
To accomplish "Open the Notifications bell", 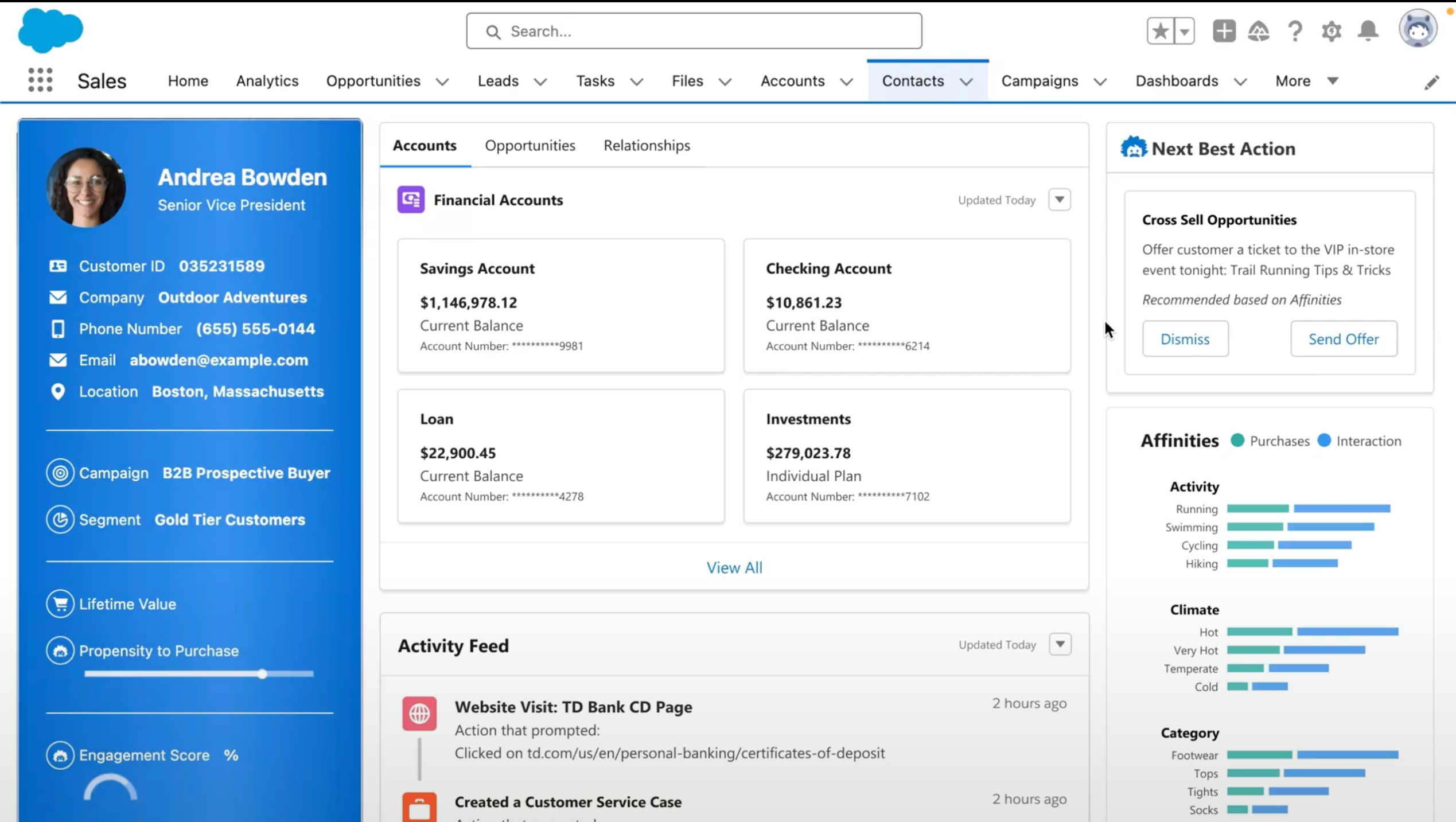I will [1368, 31].
